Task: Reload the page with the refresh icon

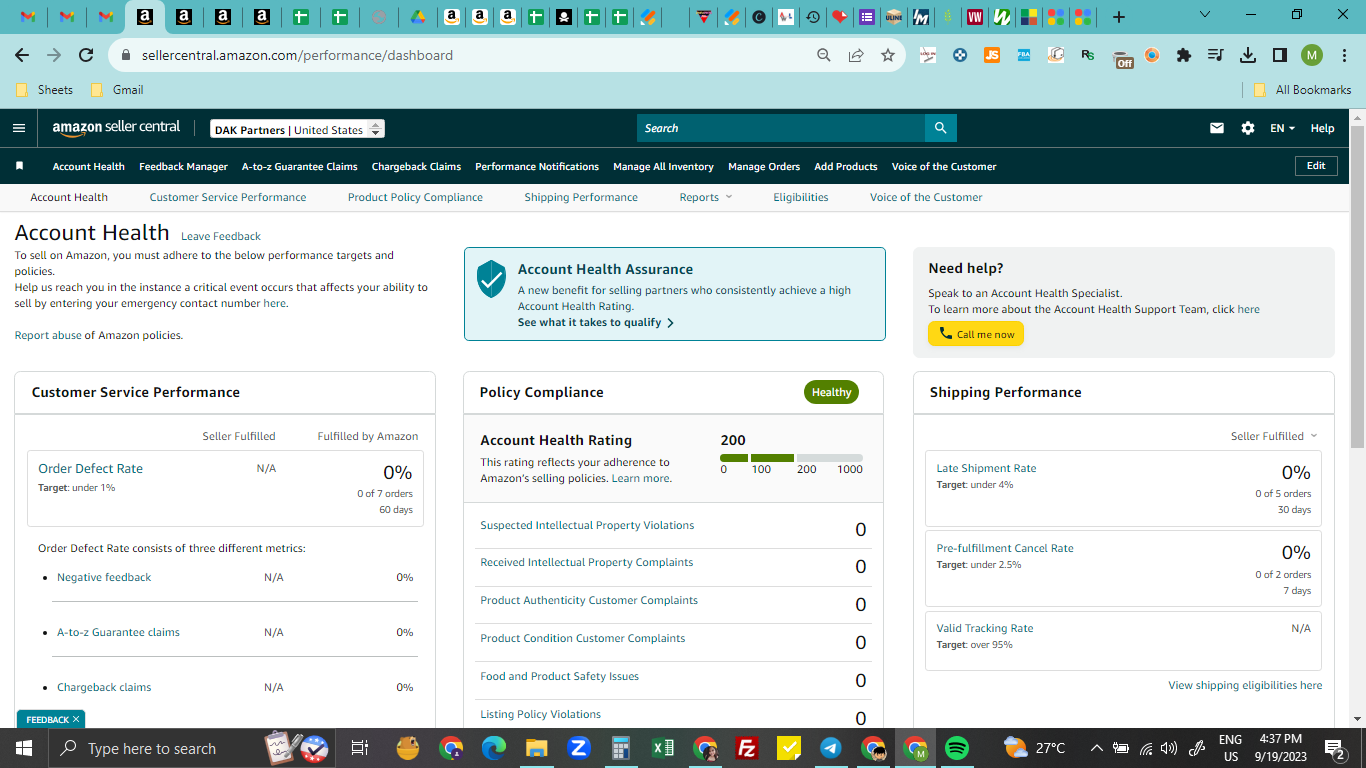Action: (x=86, y=55)
